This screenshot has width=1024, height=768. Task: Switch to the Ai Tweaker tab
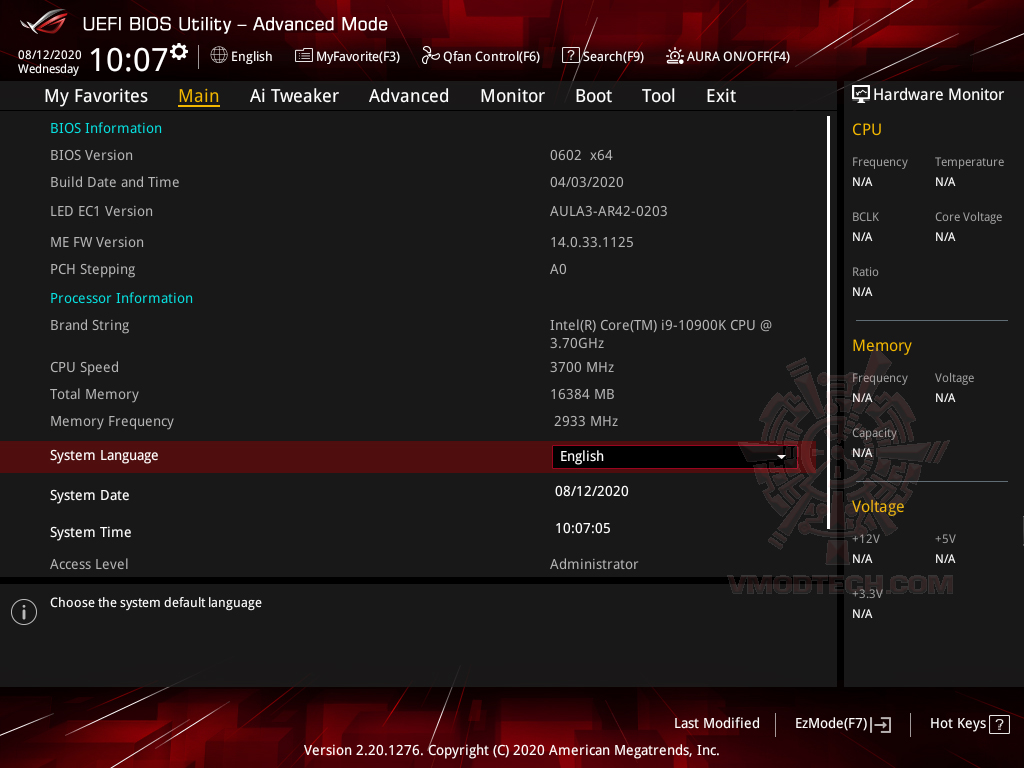point(294,96)
